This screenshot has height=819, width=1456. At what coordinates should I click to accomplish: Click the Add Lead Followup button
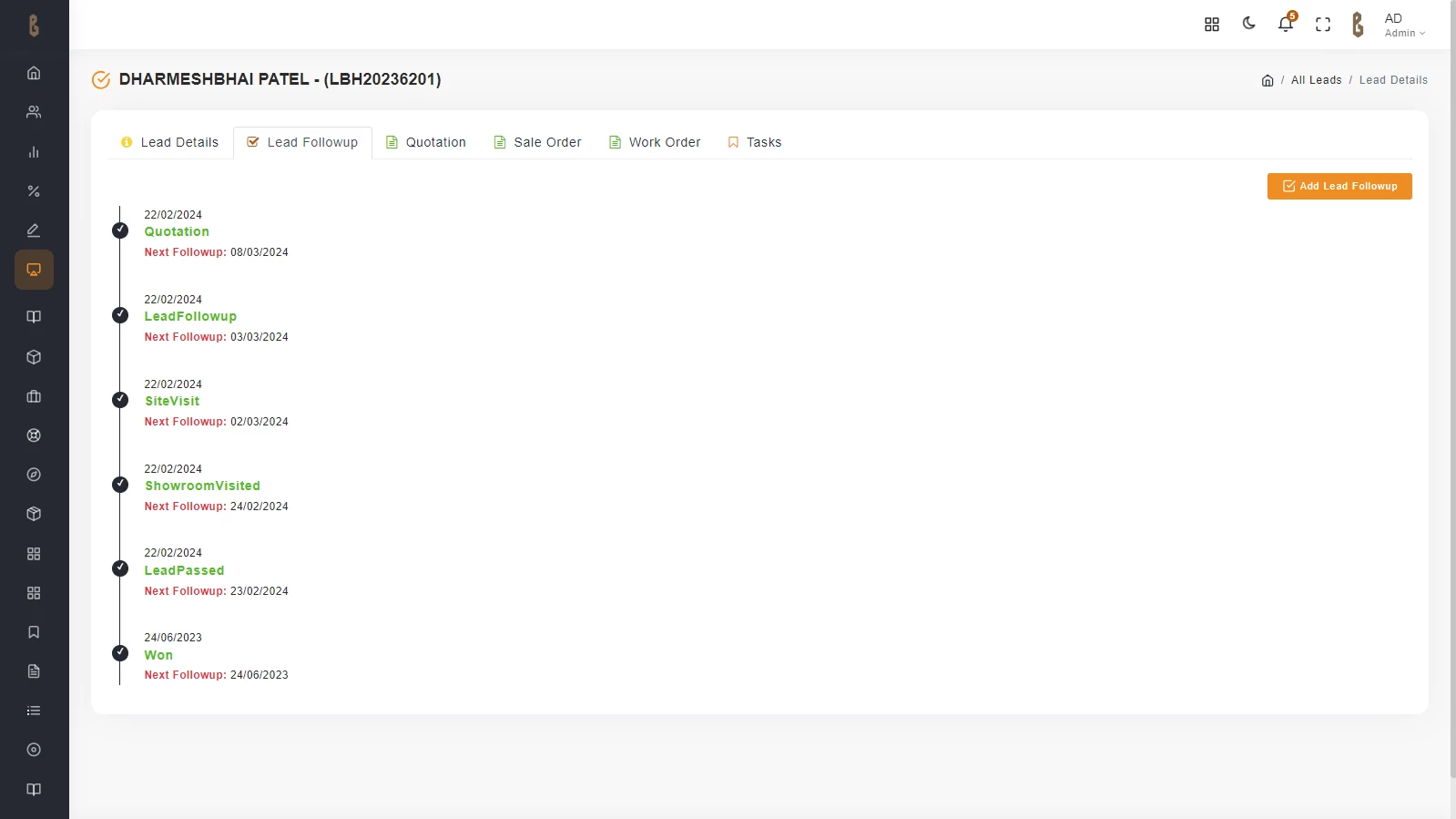(x=1339, y=187)
